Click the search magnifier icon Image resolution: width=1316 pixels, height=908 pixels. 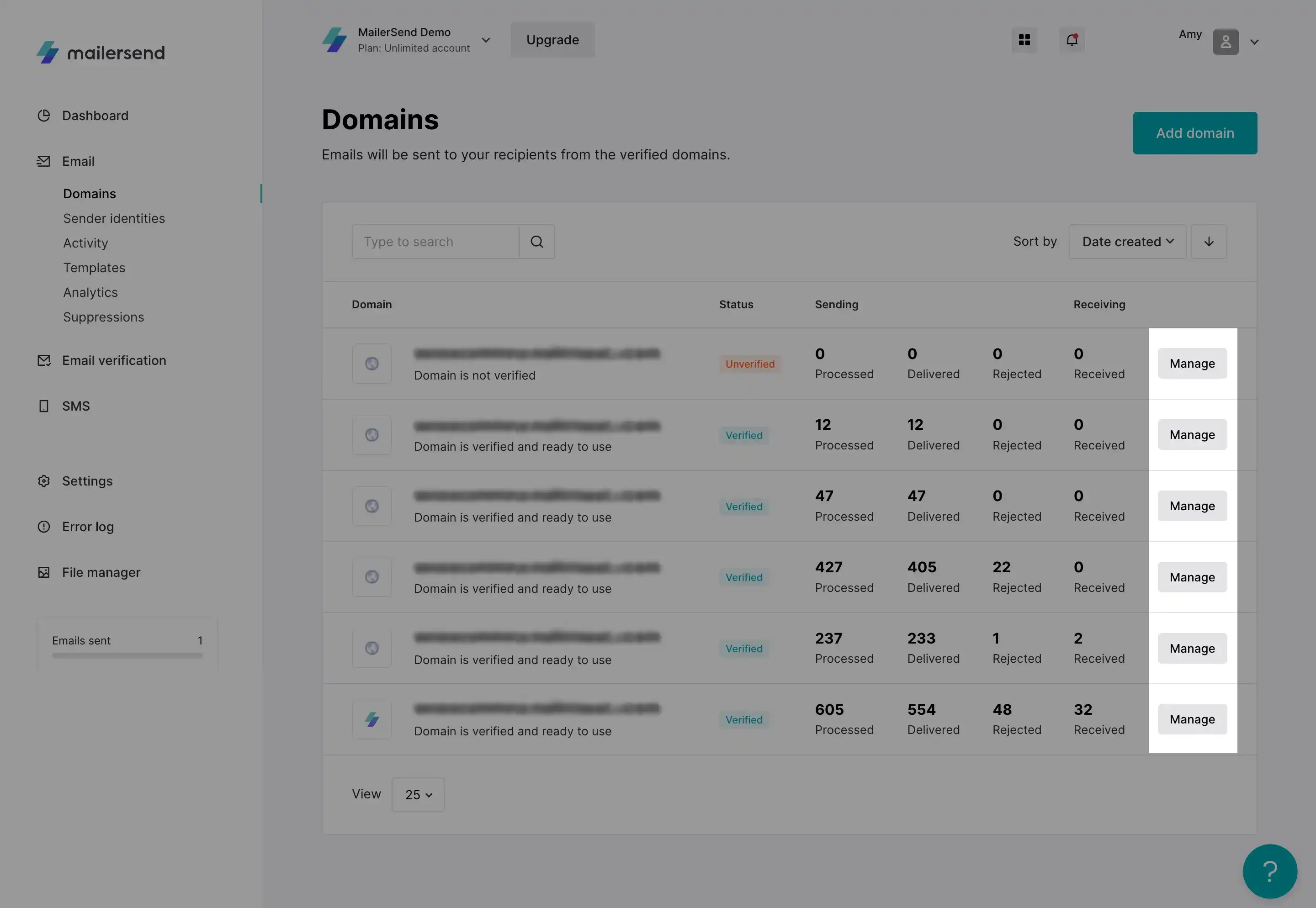[537, 242]
